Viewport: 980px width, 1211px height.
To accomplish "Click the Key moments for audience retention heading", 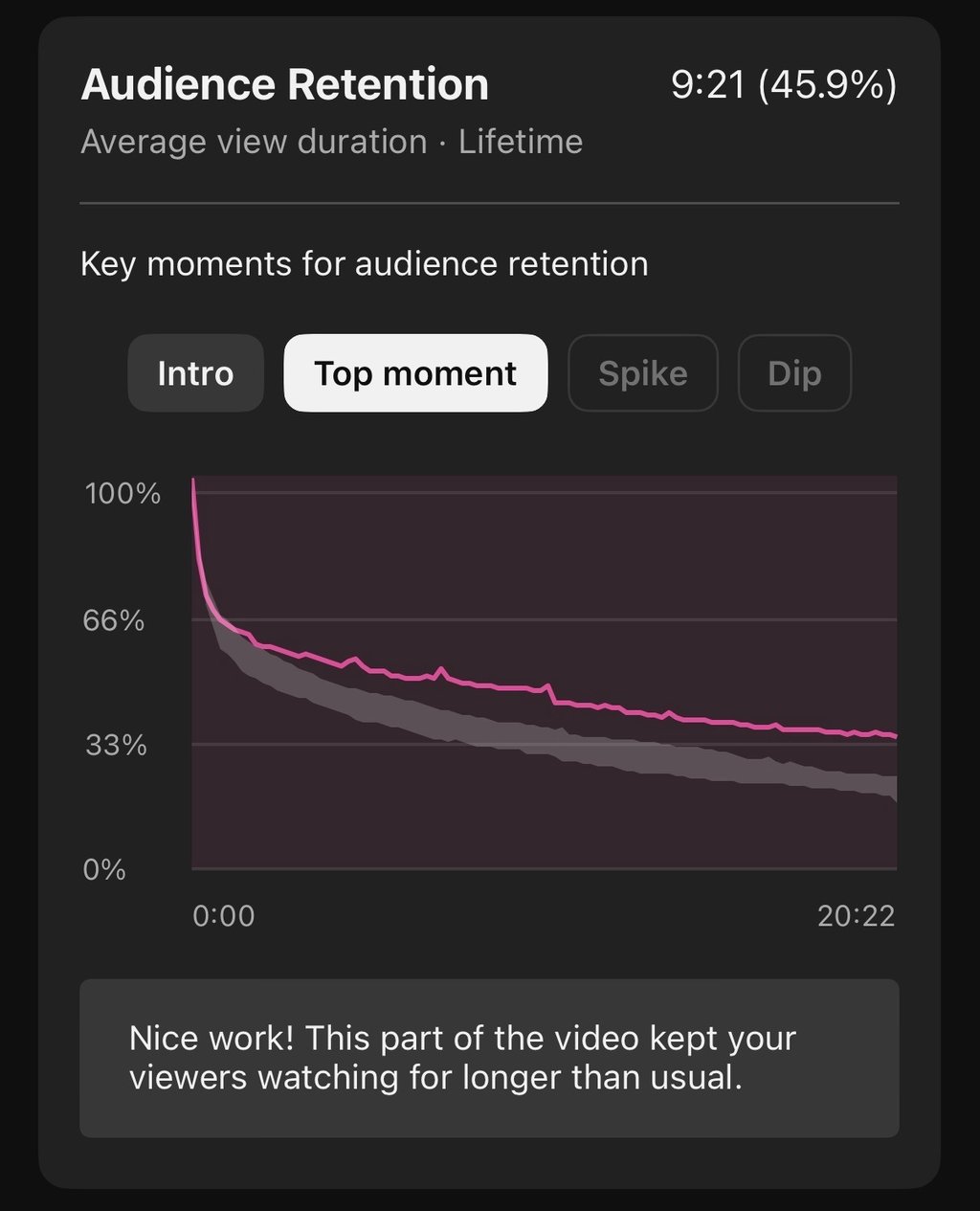I will (x=364, y=263).
